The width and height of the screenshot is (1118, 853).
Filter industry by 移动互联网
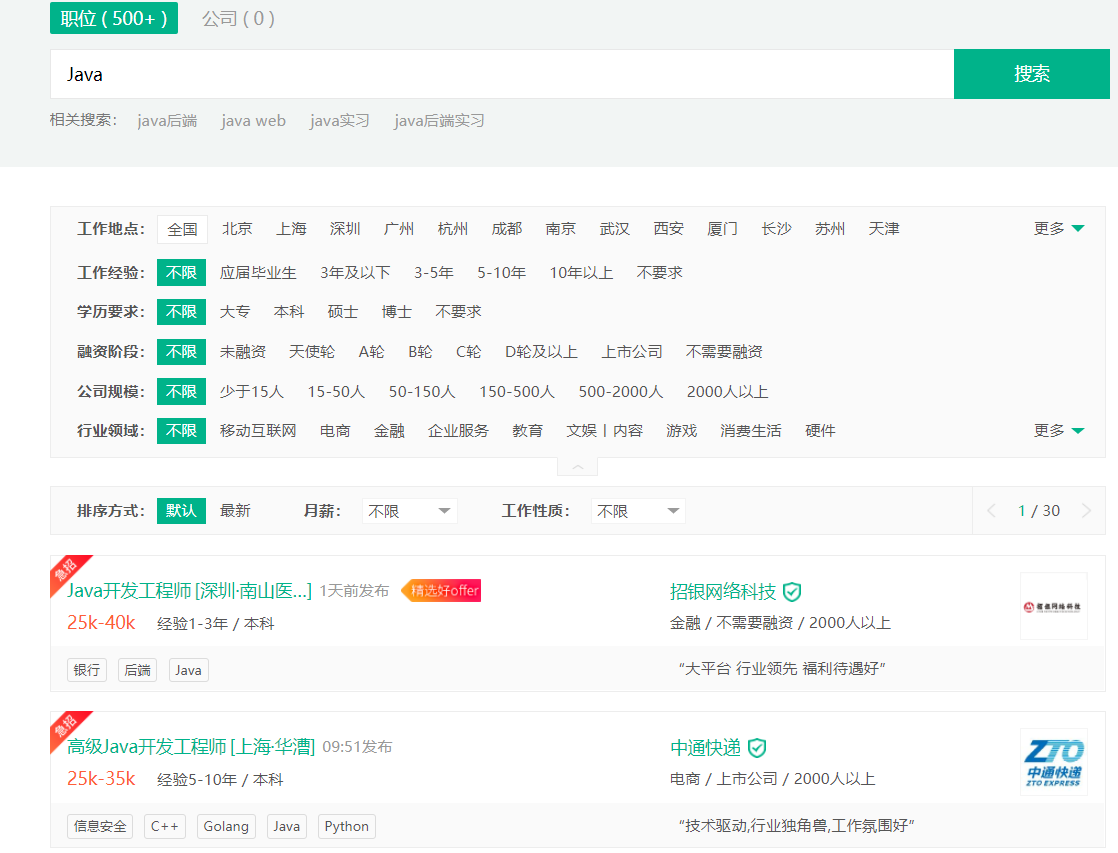(258, 431)
